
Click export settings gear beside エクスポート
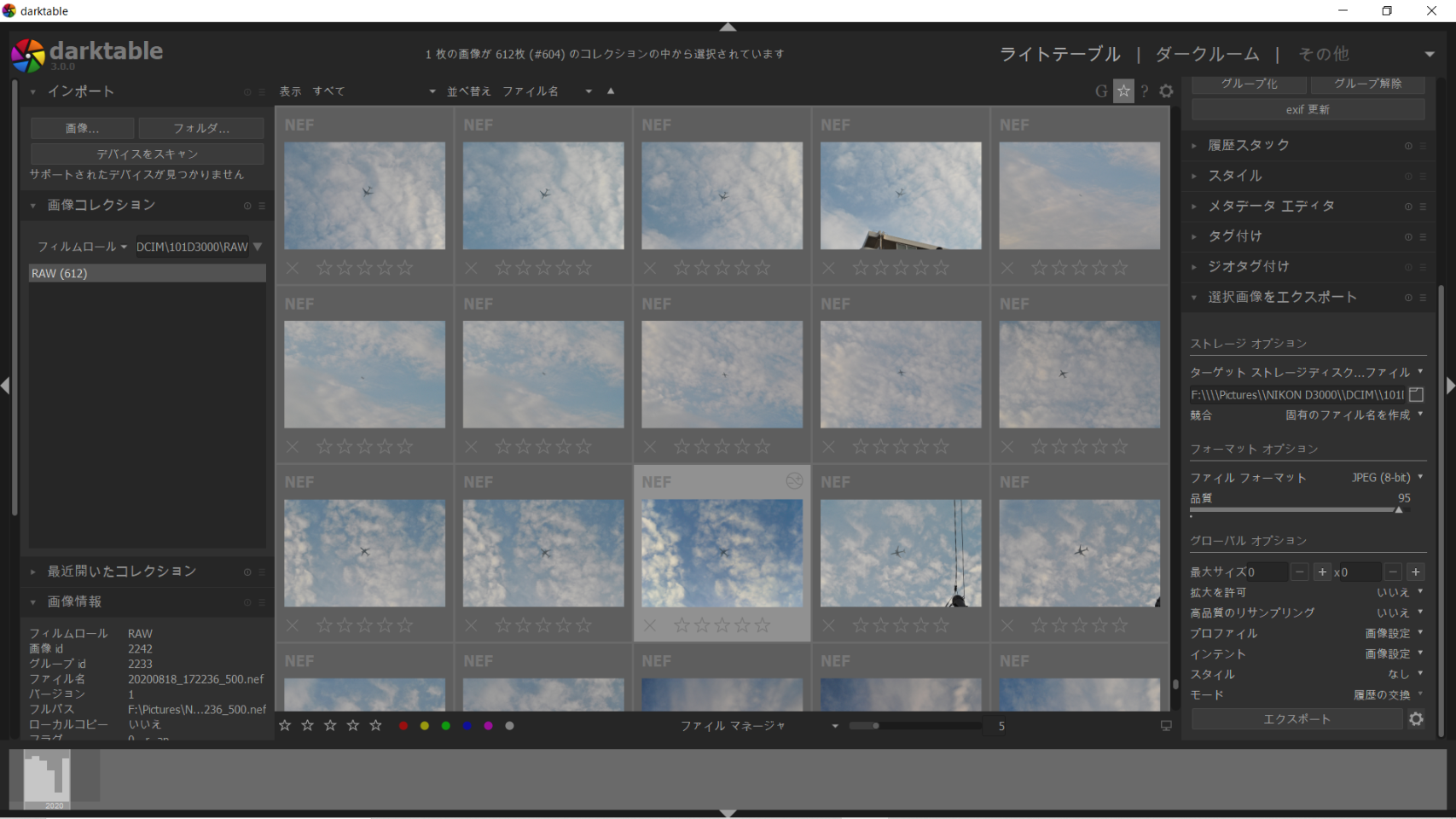1416,719
